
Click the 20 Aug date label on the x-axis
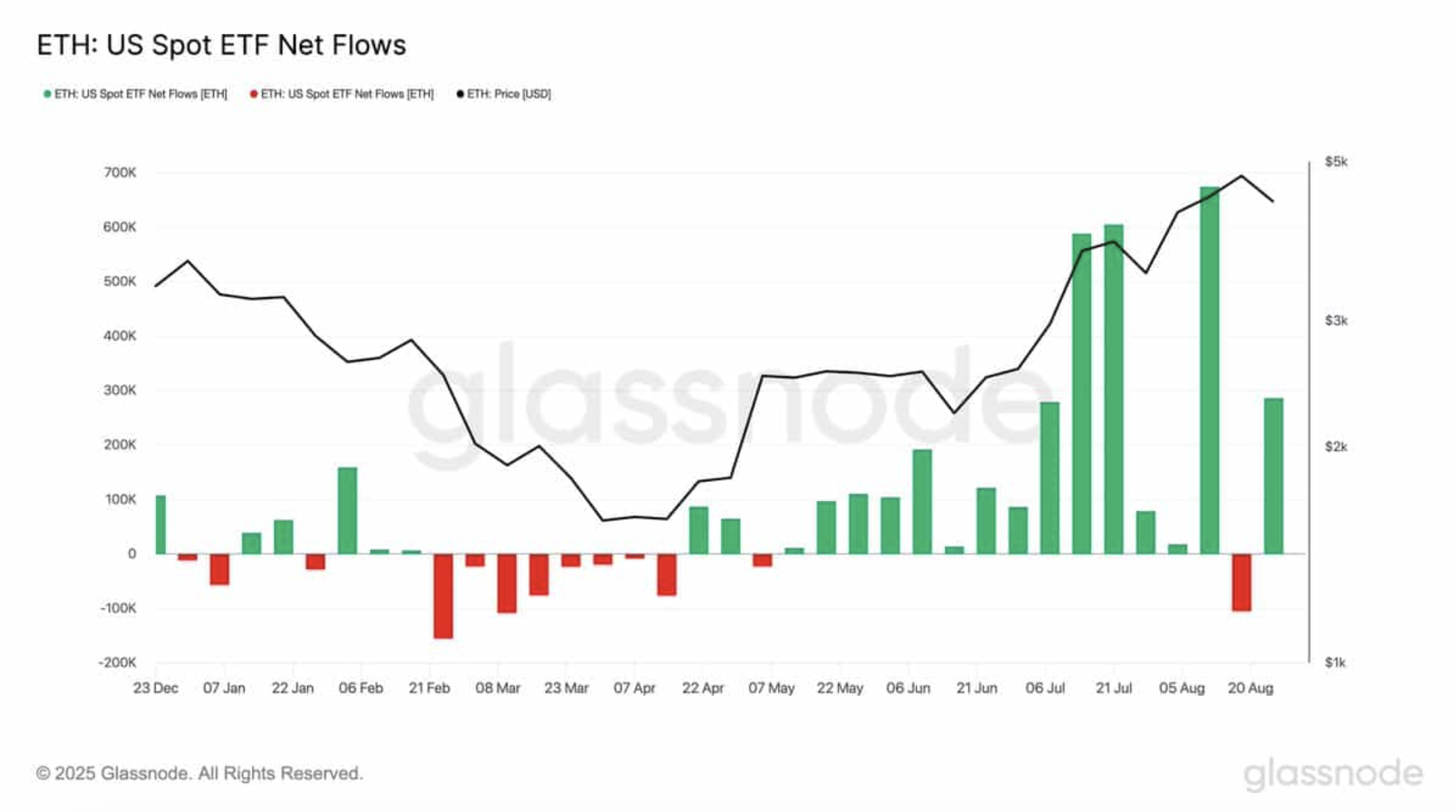[x=1250, y=688]
